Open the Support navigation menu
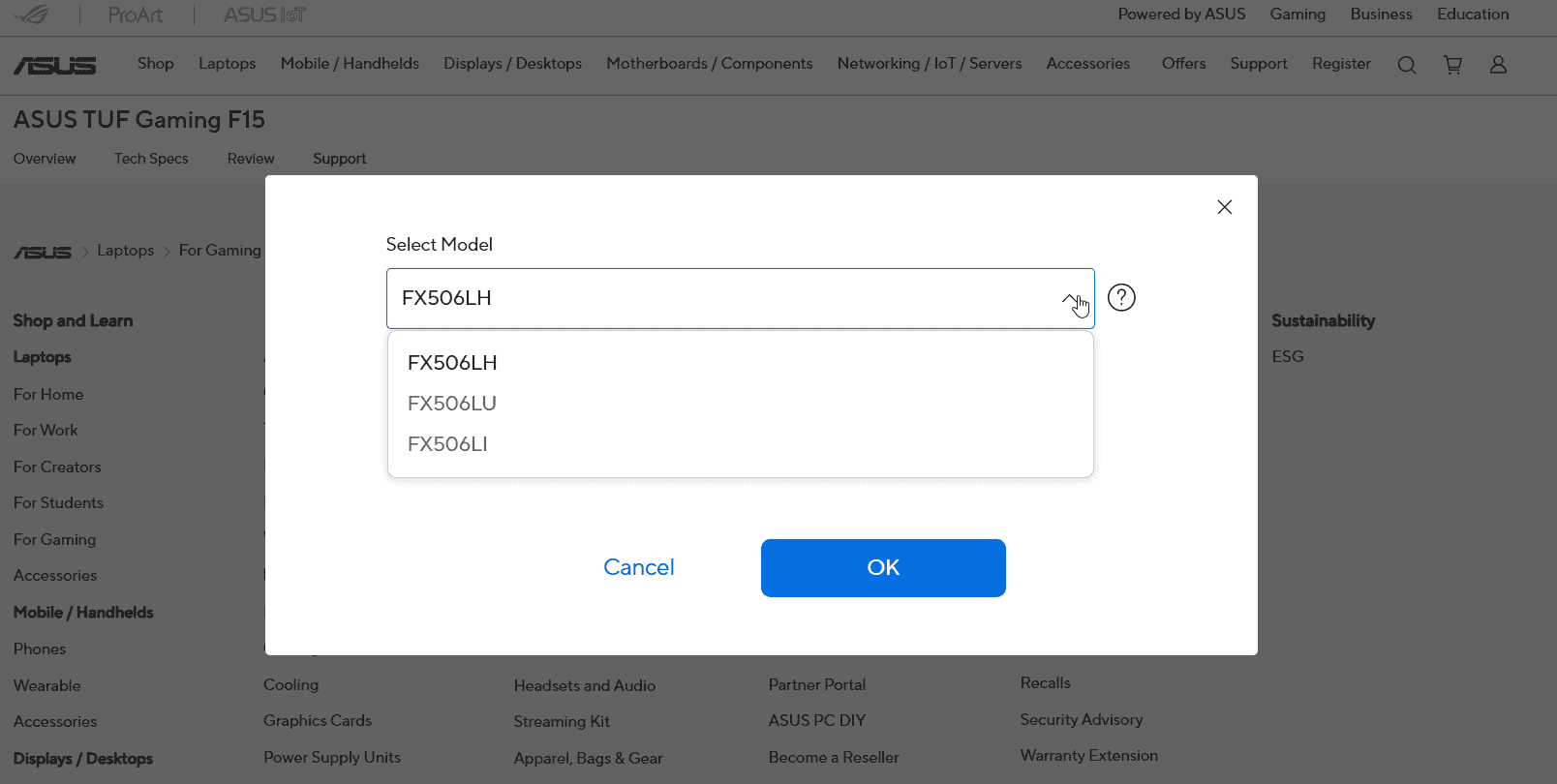This screenshot has height=784, width=1557. 1259,64
